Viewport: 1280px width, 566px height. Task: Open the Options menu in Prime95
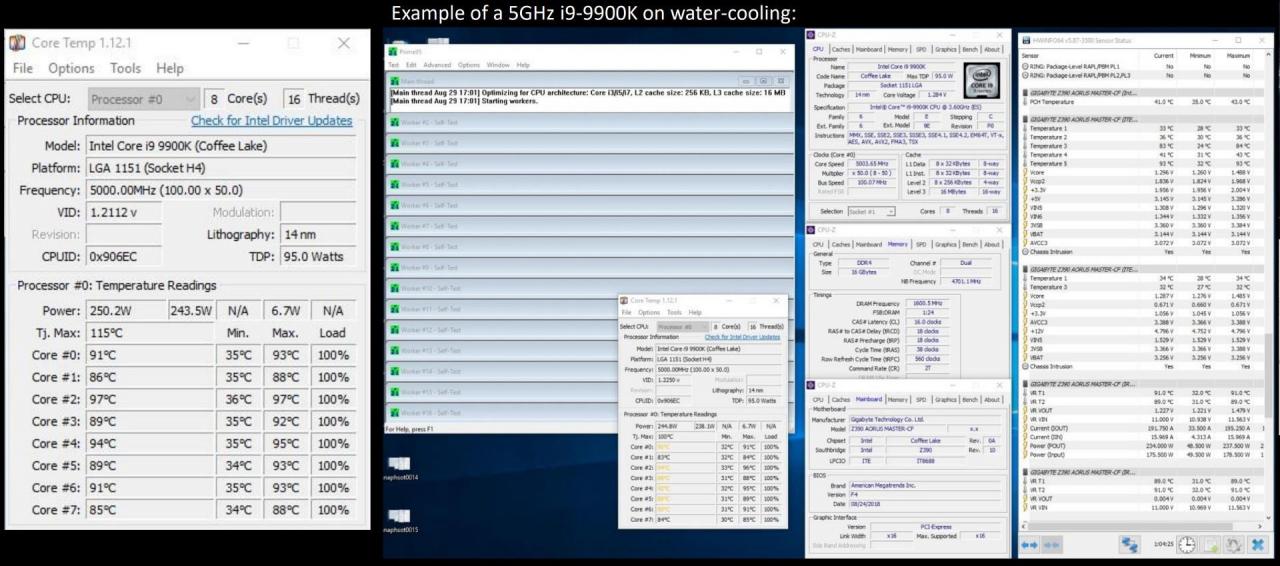click(469, 65)
